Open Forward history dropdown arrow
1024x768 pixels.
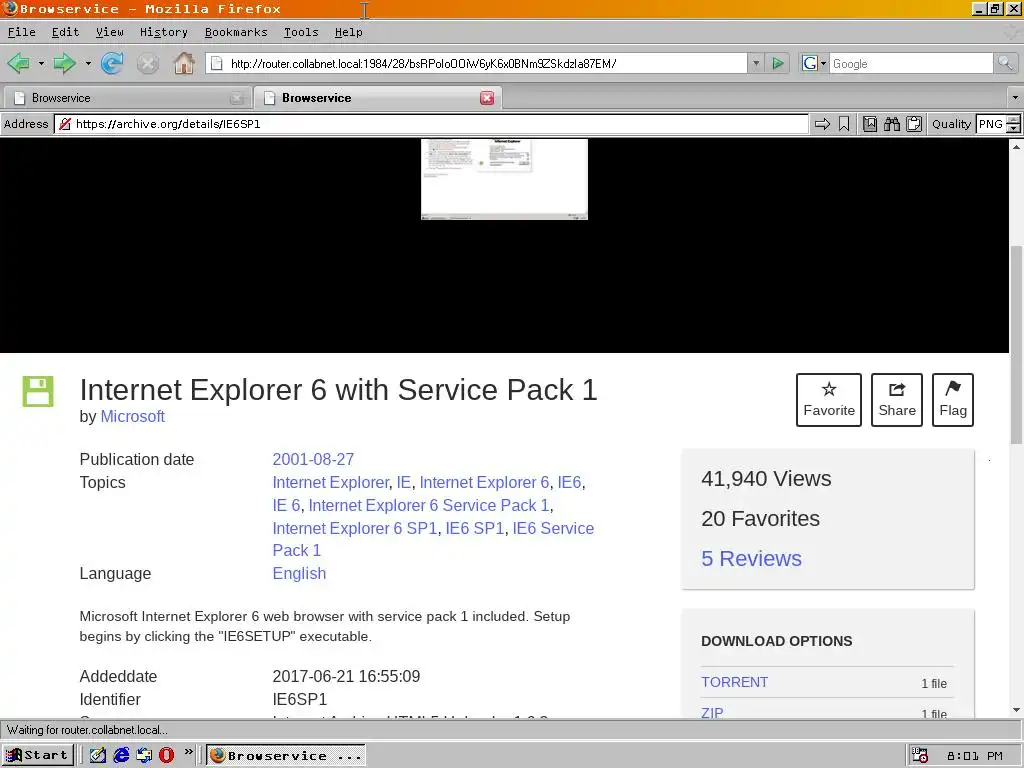tap(88, 63)
